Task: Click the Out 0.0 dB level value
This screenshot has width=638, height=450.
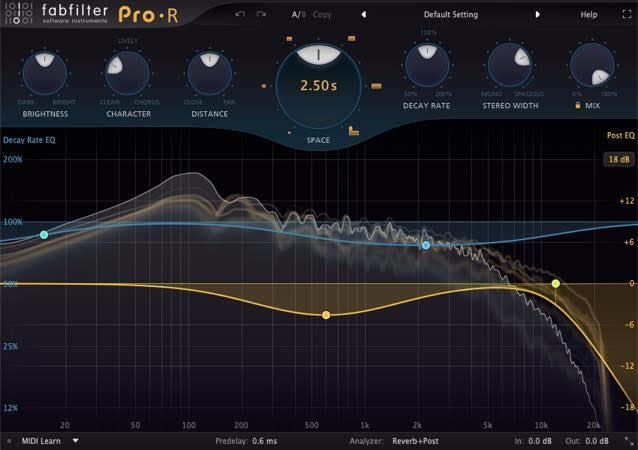Action: (x=597, y=441)
